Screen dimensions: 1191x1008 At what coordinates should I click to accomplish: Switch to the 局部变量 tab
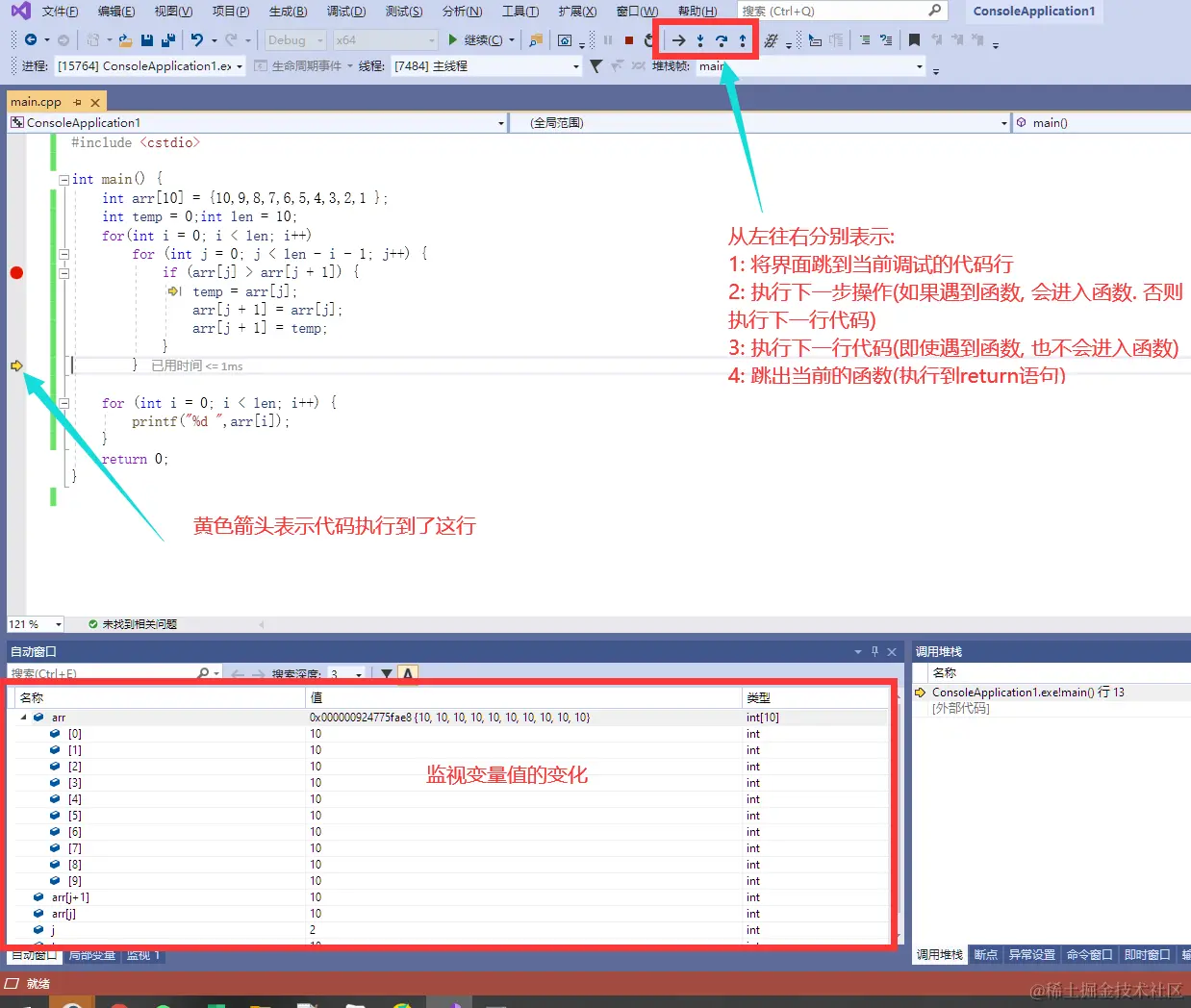pos(92,955)
